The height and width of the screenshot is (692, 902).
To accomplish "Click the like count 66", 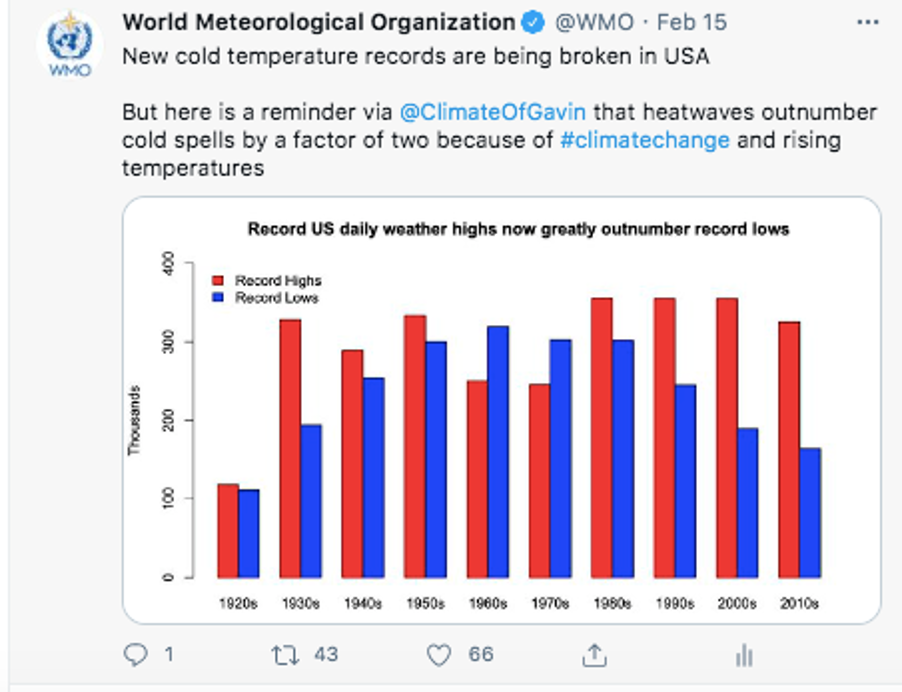I will click(481, 655).
